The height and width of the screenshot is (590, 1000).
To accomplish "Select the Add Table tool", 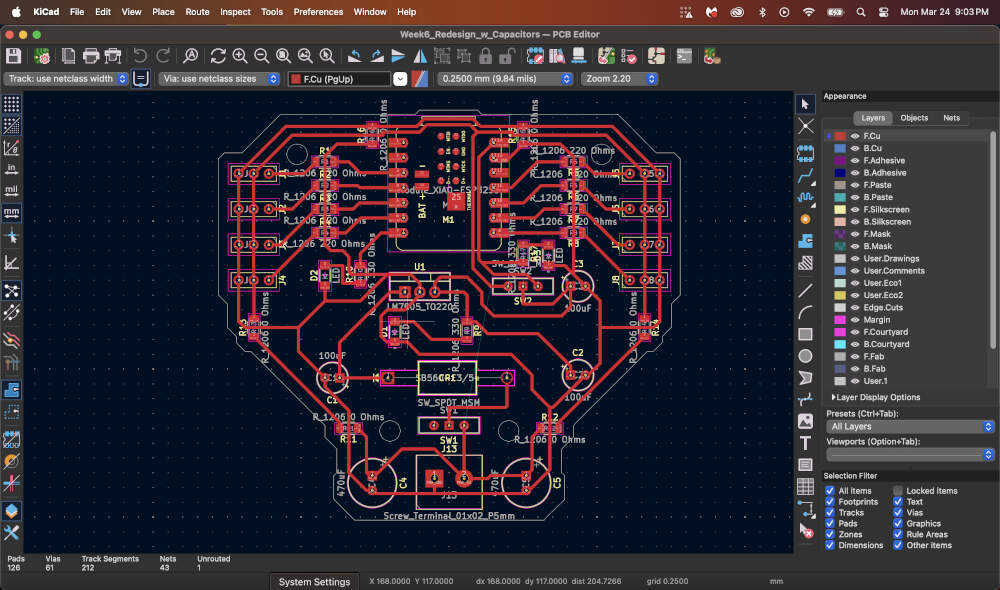I will pos(805,487).
